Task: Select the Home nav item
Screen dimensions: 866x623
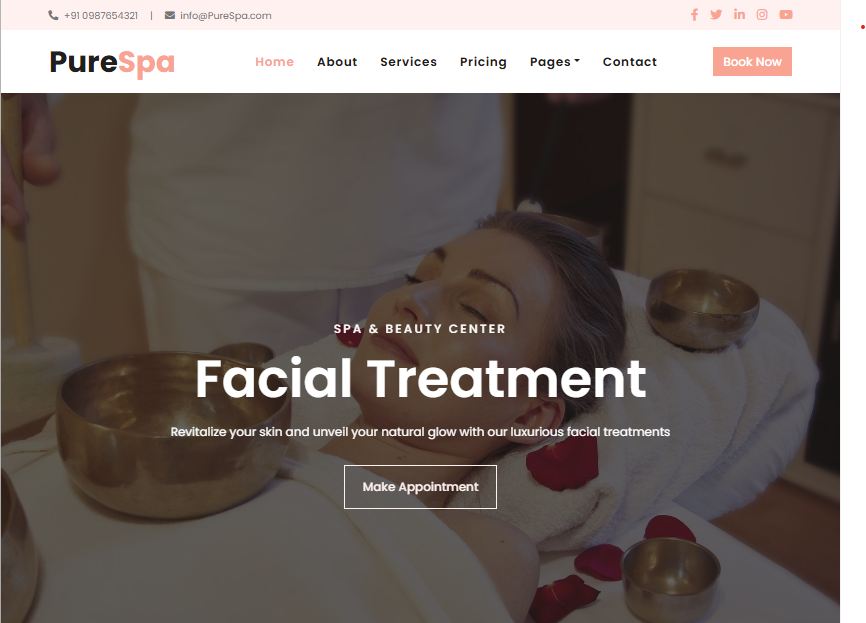Action: pos(274,62)
